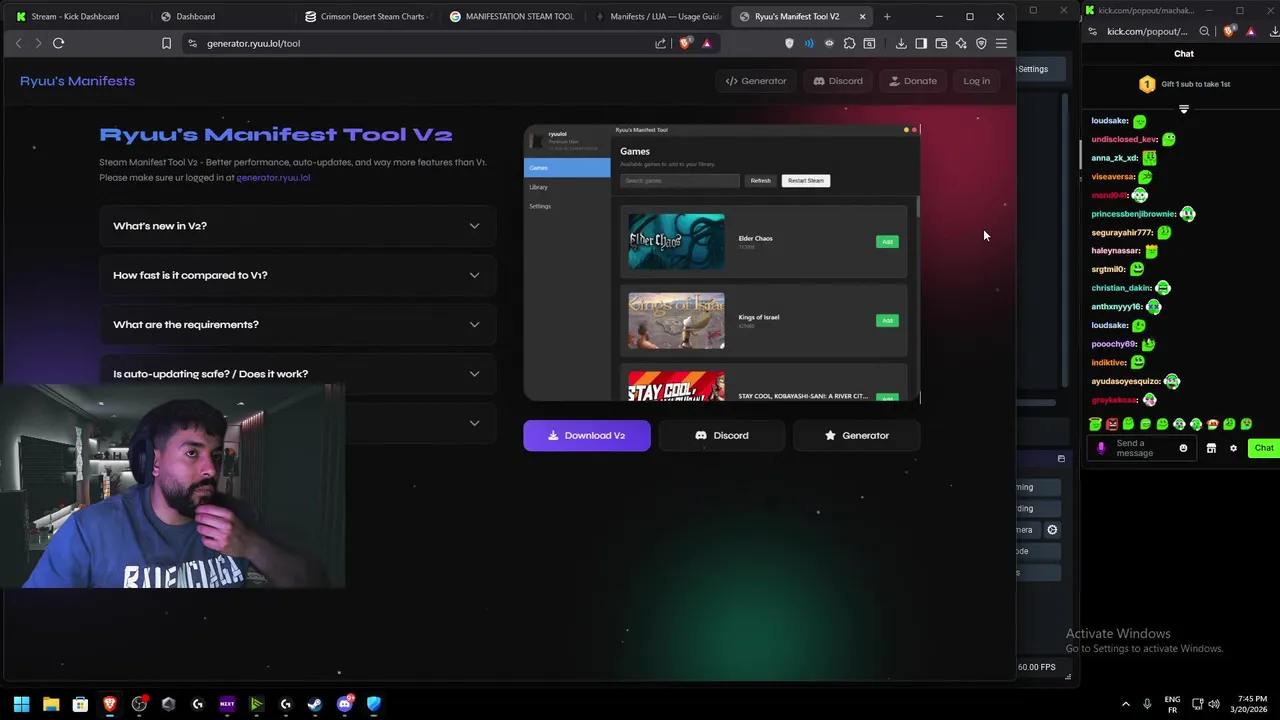Switch to Manifests / LUA Usage Guide tab

(x=660, y=16)
